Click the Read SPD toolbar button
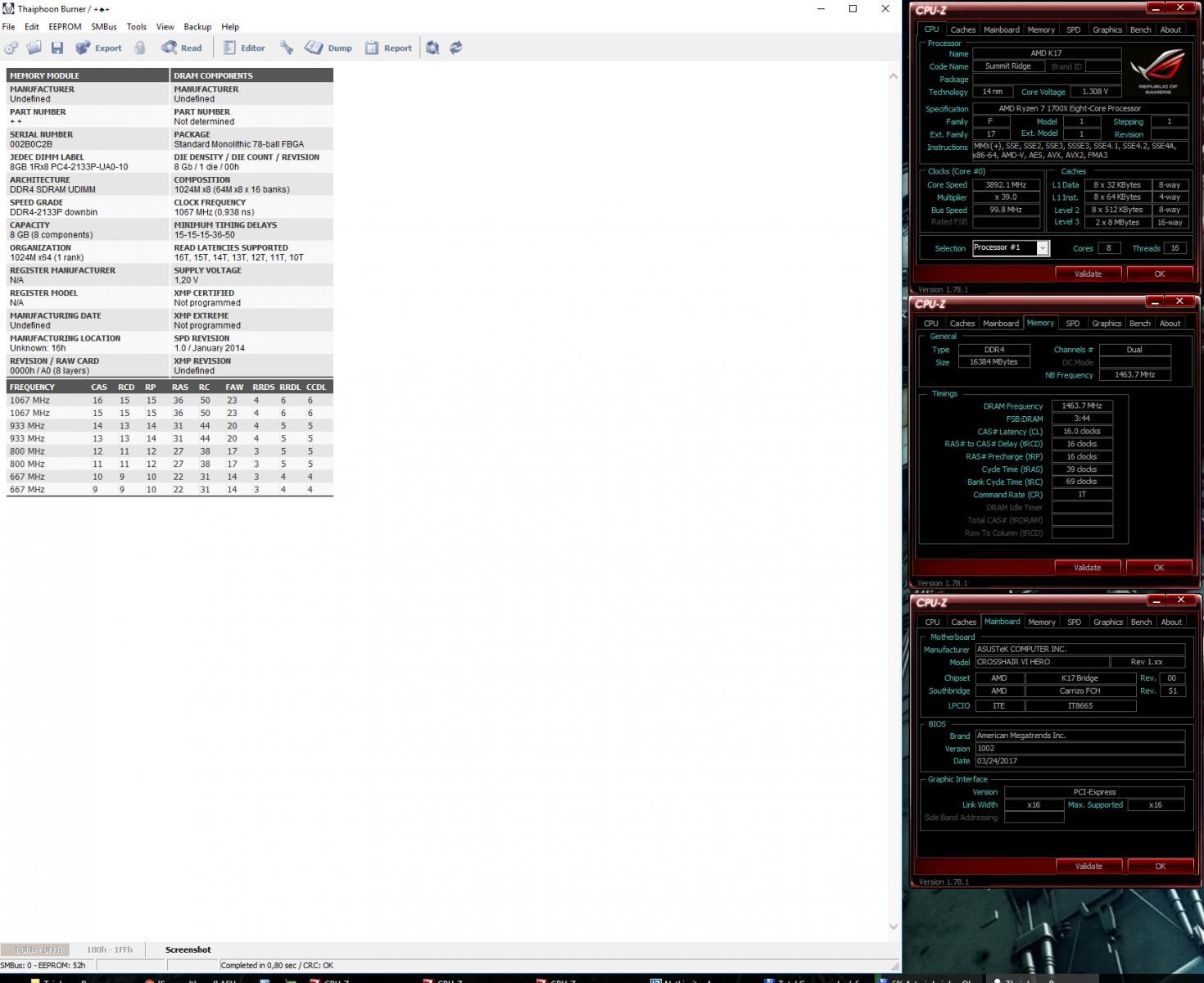The height and width of the screenshot is (983, 1204). pyautogui.click(x=182, y=48)
